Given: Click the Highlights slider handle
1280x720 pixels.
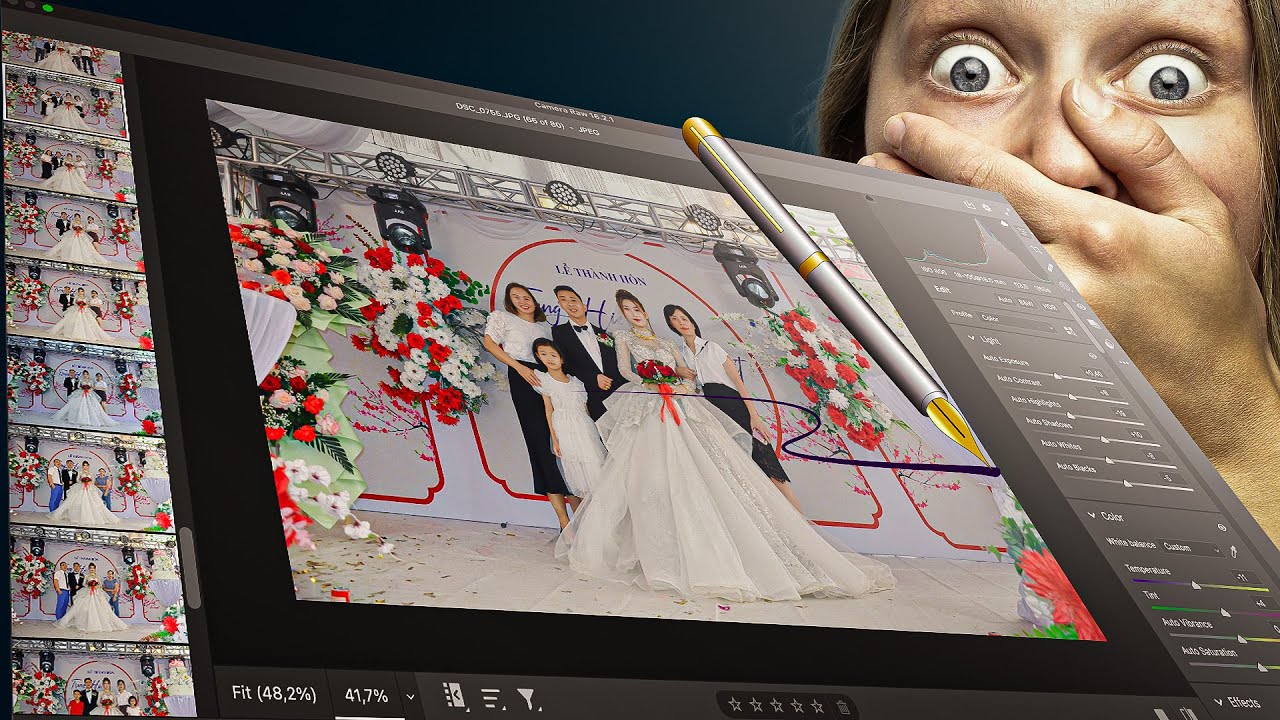Looking at the screenshot, I should pyautogui.click(x=1070, y=416).
